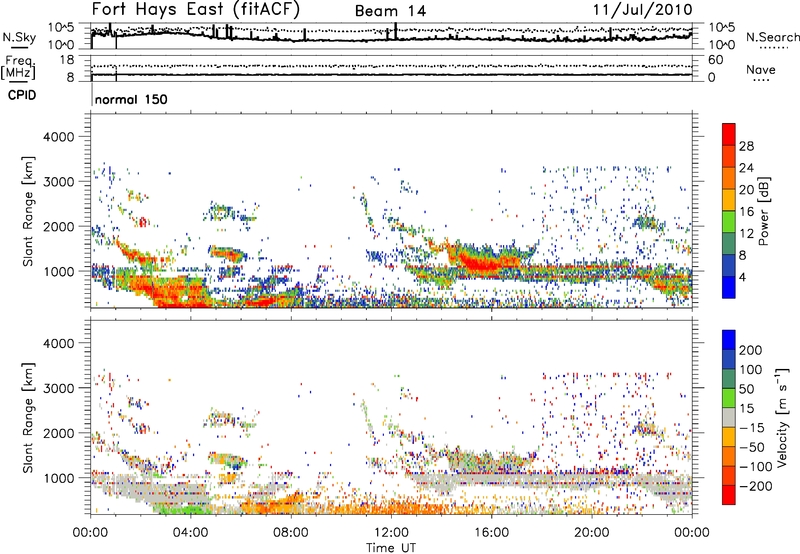The height and width of the screenshot is (554, 800).
Task: Click the '2000' tick of the velocity panel
Action: click(x=59, y=433)
